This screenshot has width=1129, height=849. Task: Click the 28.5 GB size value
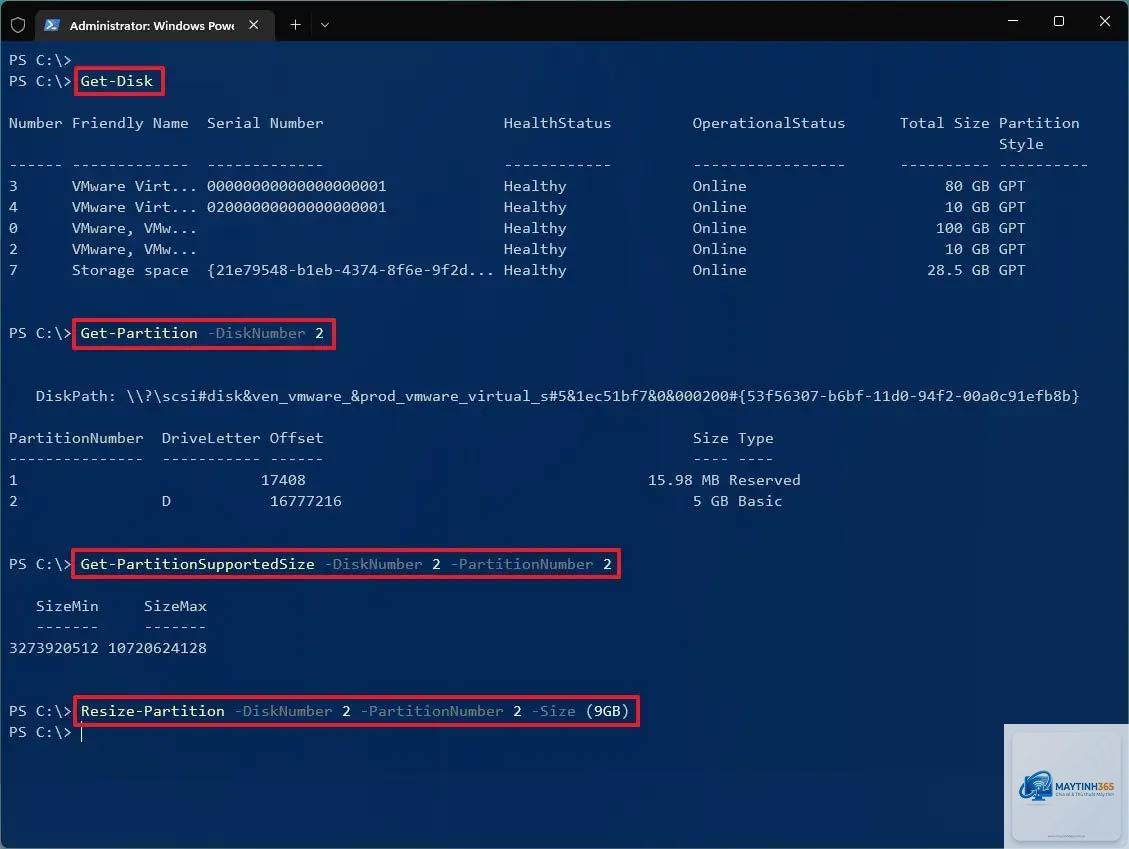coord(958,270)
